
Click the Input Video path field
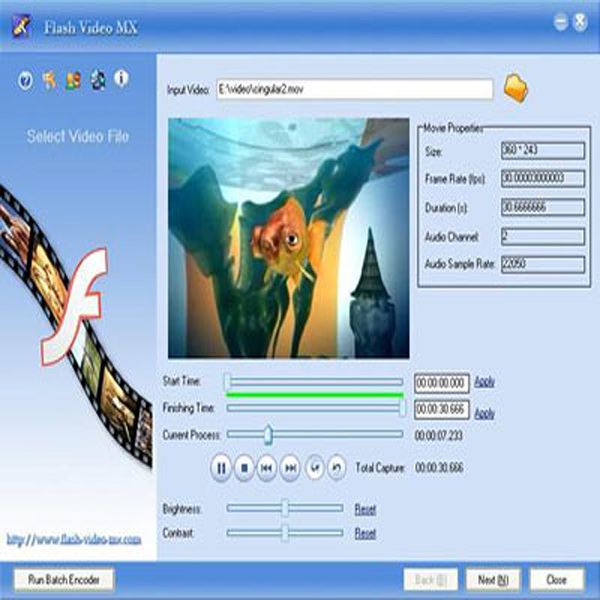click(x=355, y=89)
